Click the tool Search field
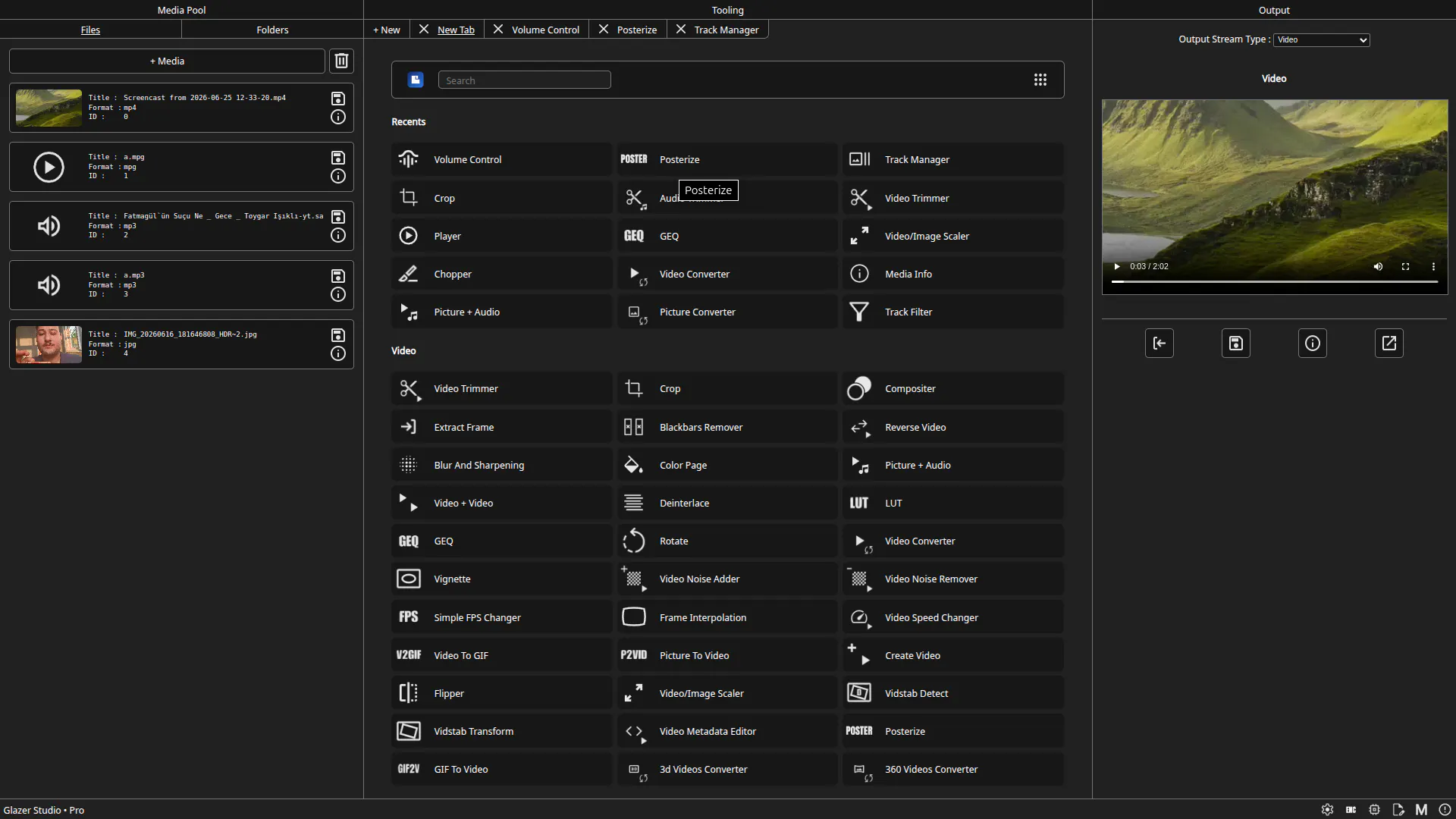 tap(524, 80)
